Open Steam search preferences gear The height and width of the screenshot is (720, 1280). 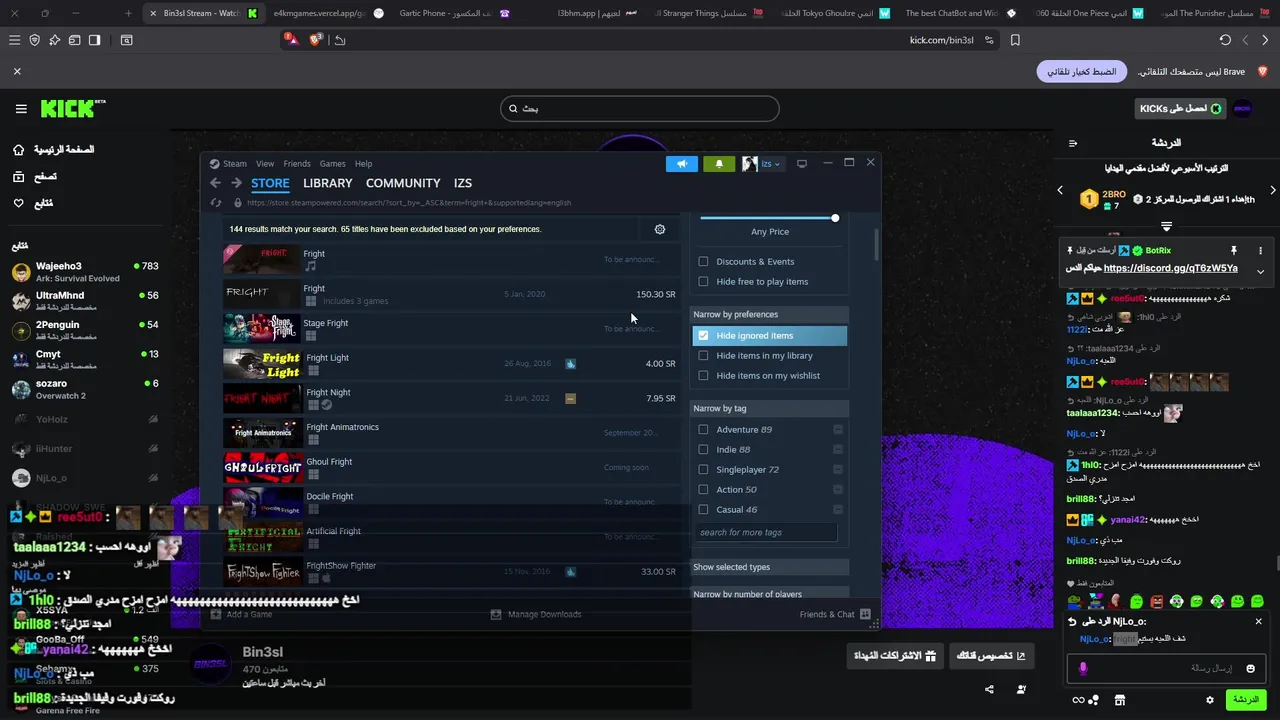[x=660, y=229]
